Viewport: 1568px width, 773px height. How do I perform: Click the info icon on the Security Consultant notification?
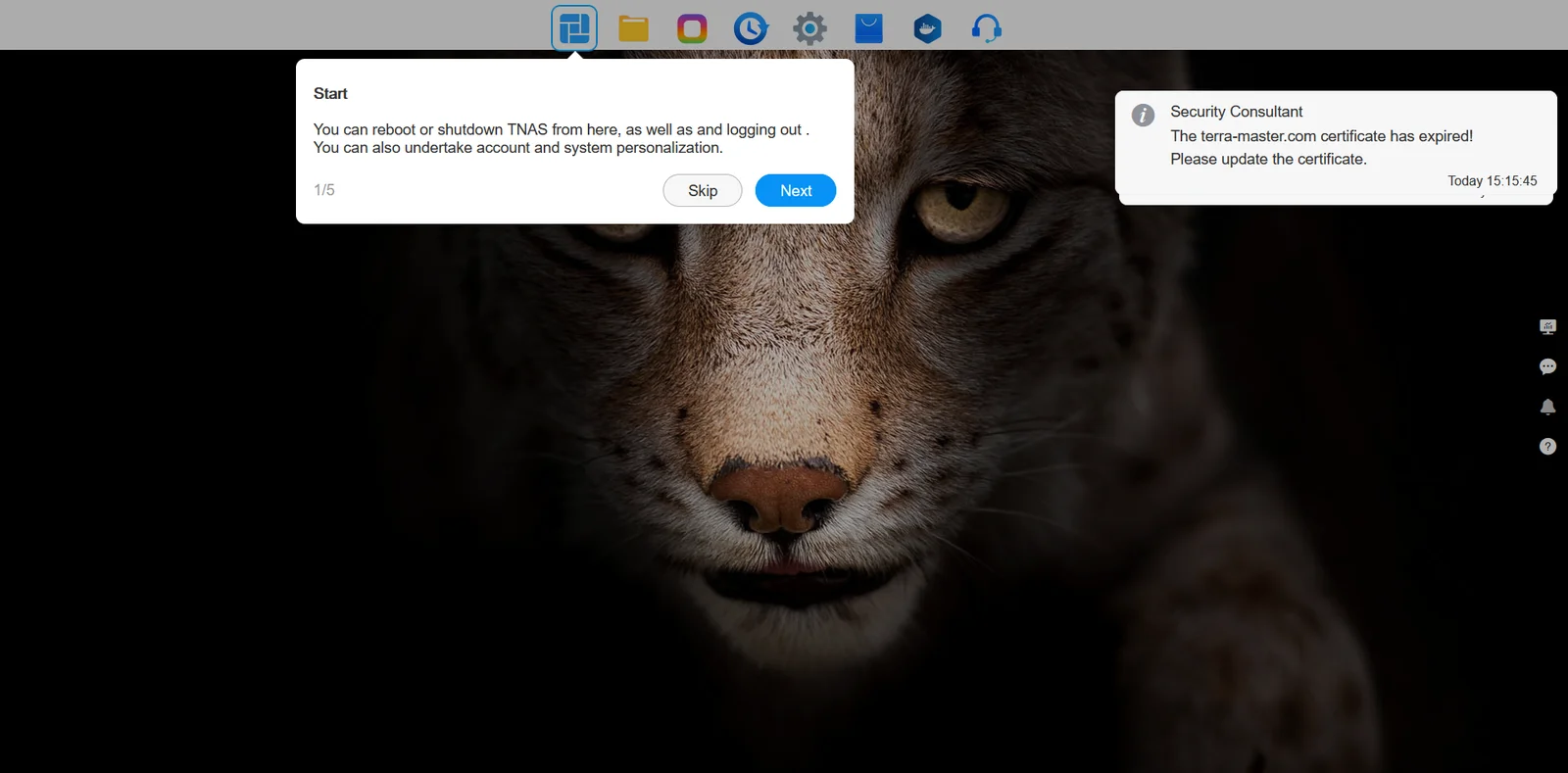pyautogui.click(x=1143, y=115)
